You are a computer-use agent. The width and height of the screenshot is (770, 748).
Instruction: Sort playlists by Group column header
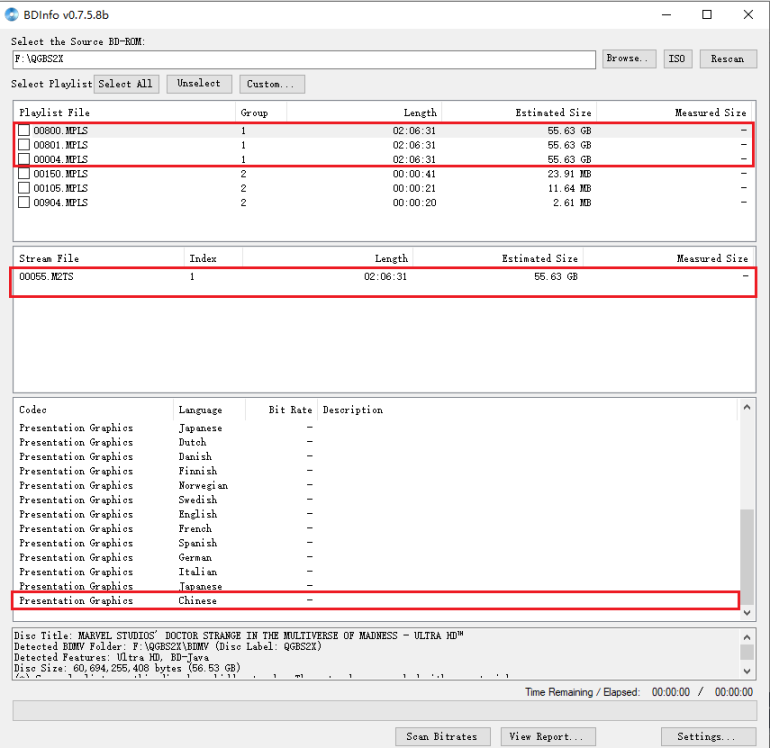[x=261, y=112]
